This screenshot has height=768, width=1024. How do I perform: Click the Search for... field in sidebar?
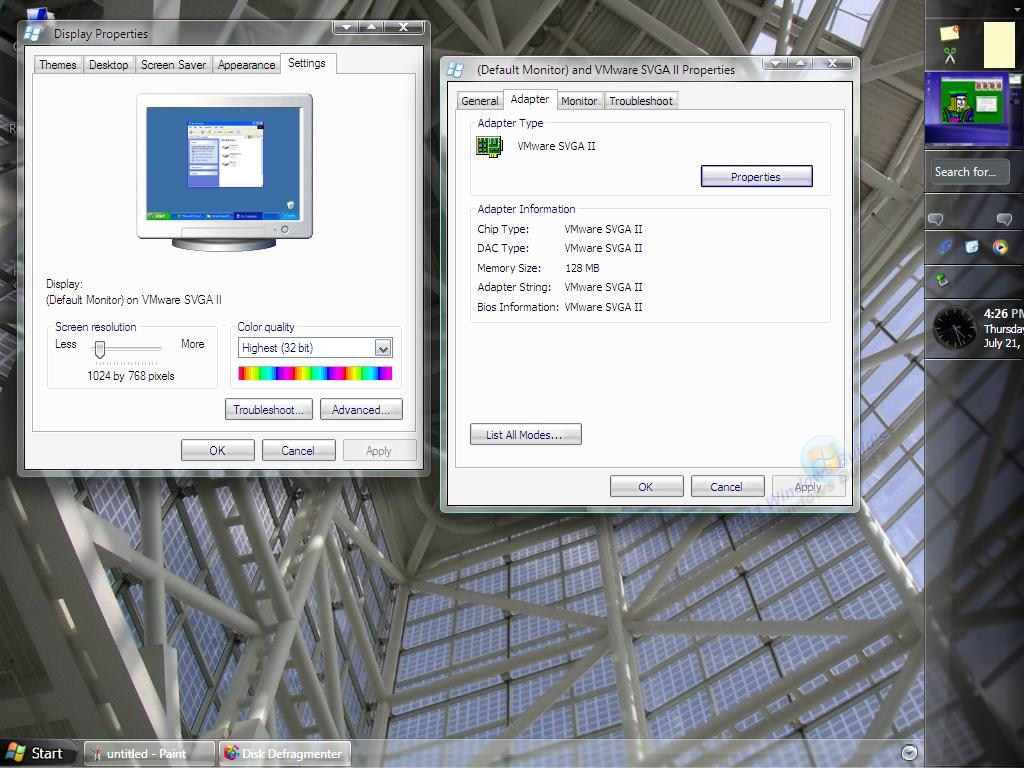[x=970, y=172]
